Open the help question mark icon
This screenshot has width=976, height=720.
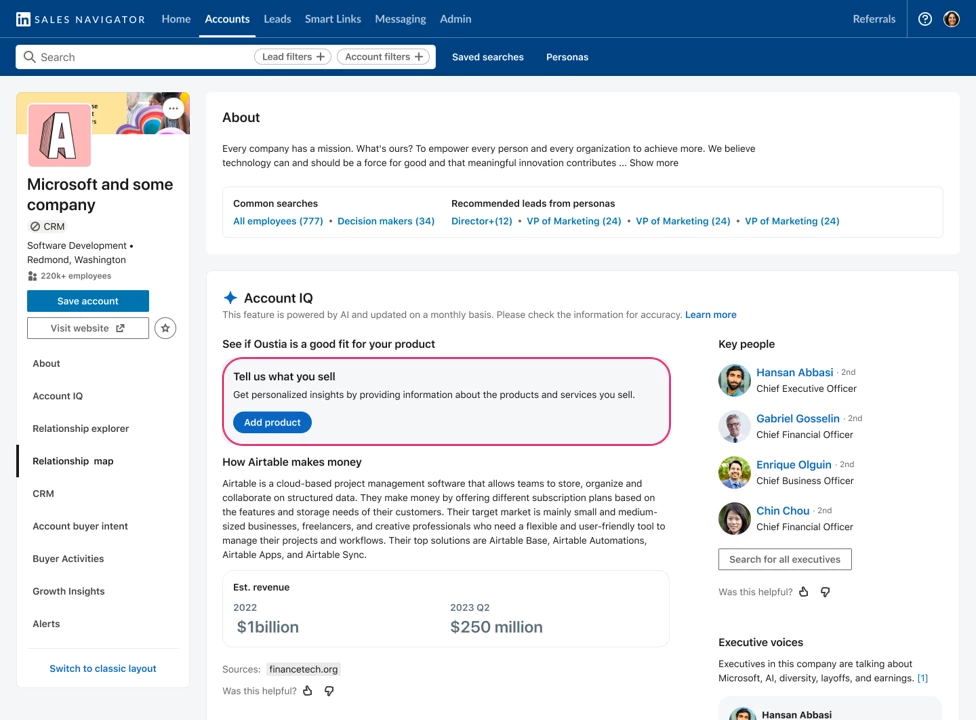pos(925,19)
